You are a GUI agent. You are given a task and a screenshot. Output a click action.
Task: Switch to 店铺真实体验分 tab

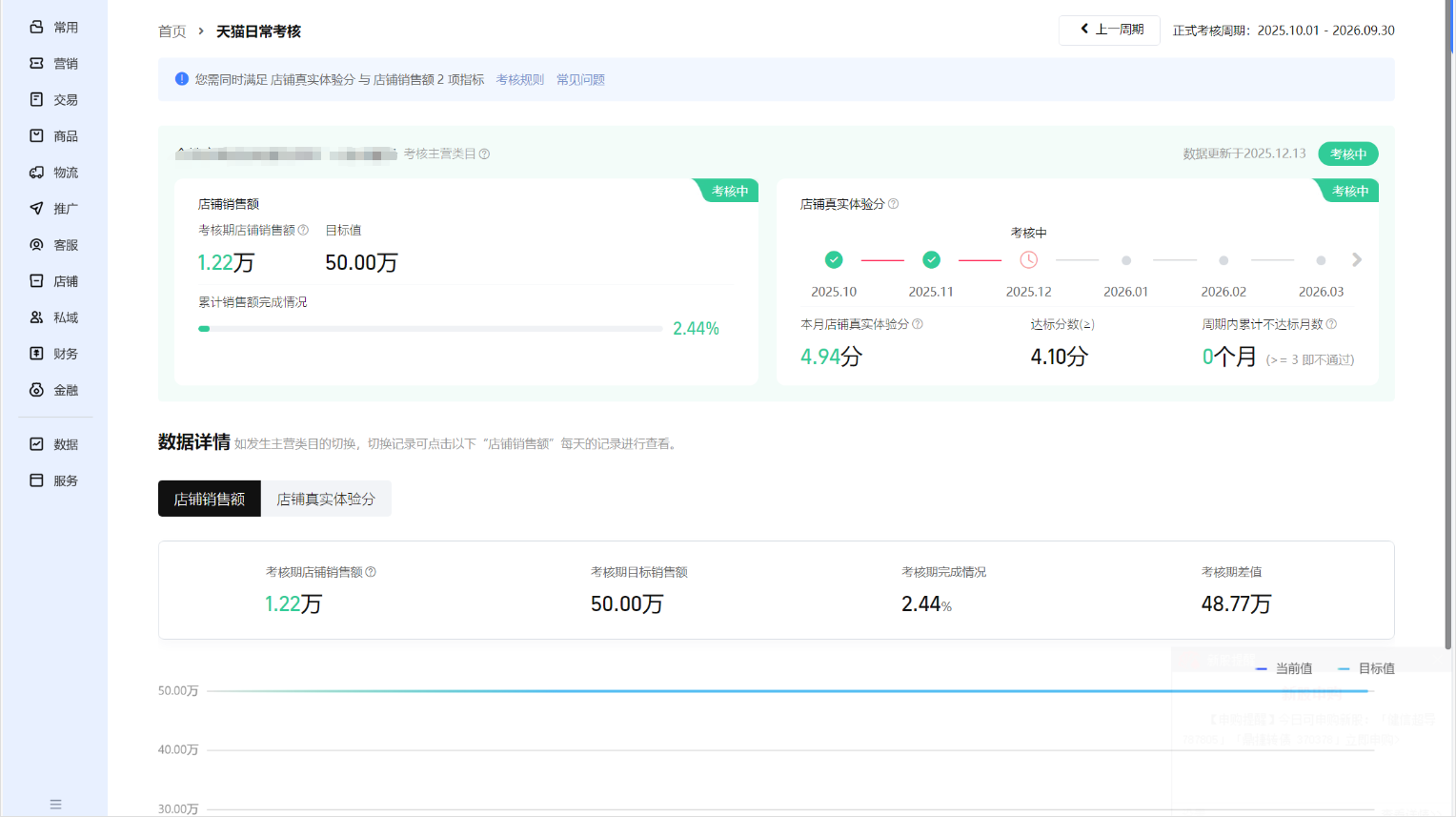point(326,499)
